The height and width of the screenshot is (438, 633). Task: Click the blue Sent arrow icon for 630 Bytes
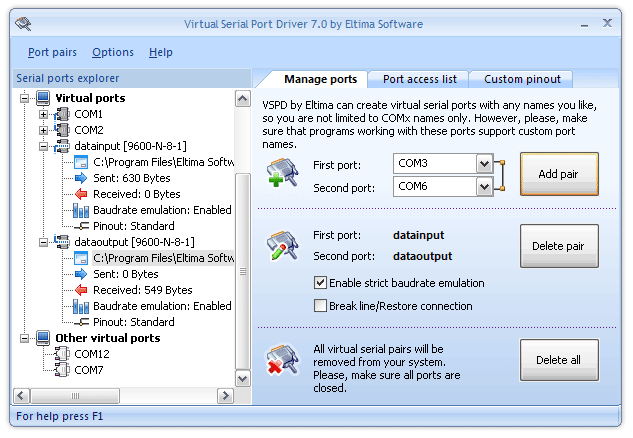tap(81, 178)
